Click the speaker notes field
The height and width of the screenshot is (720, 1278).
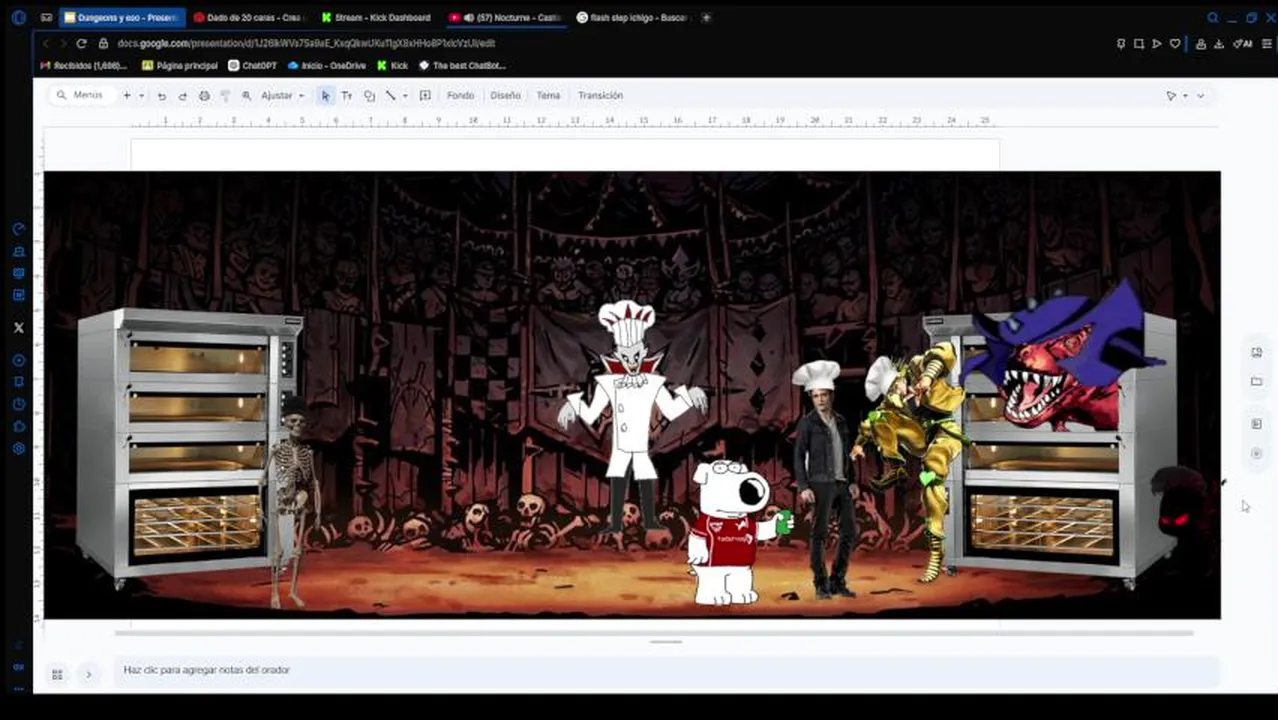pyautogui.click(x=665, y=670)
